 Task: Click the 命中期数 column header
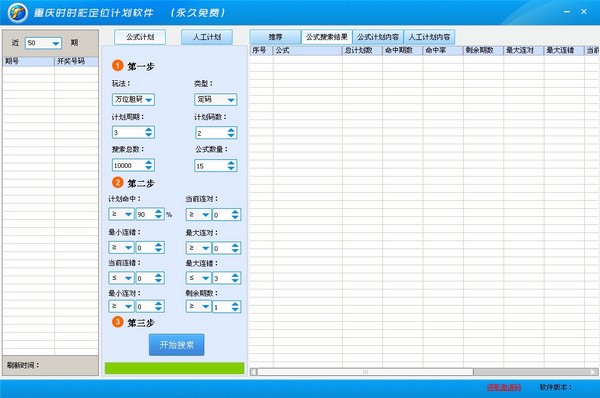point(403,51)
